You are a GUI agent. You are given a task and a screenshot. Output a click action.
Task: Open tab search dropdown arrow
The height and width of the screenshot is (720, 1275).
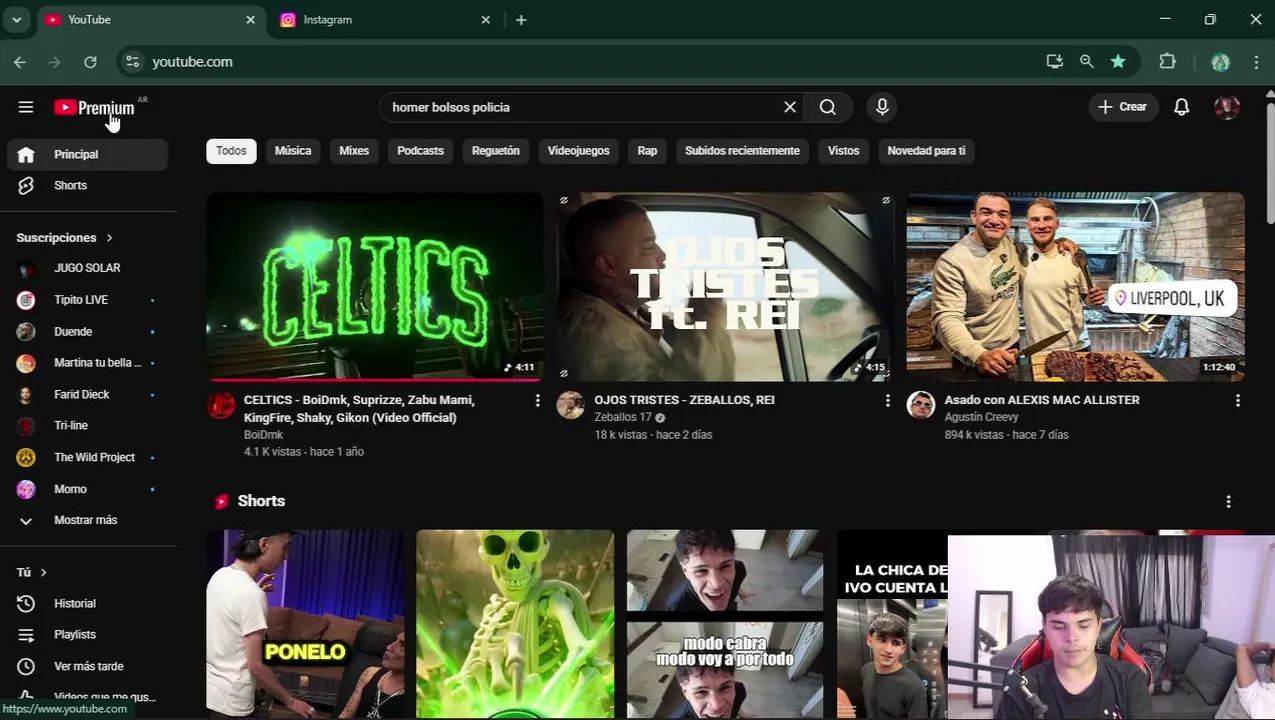(16, 20)
